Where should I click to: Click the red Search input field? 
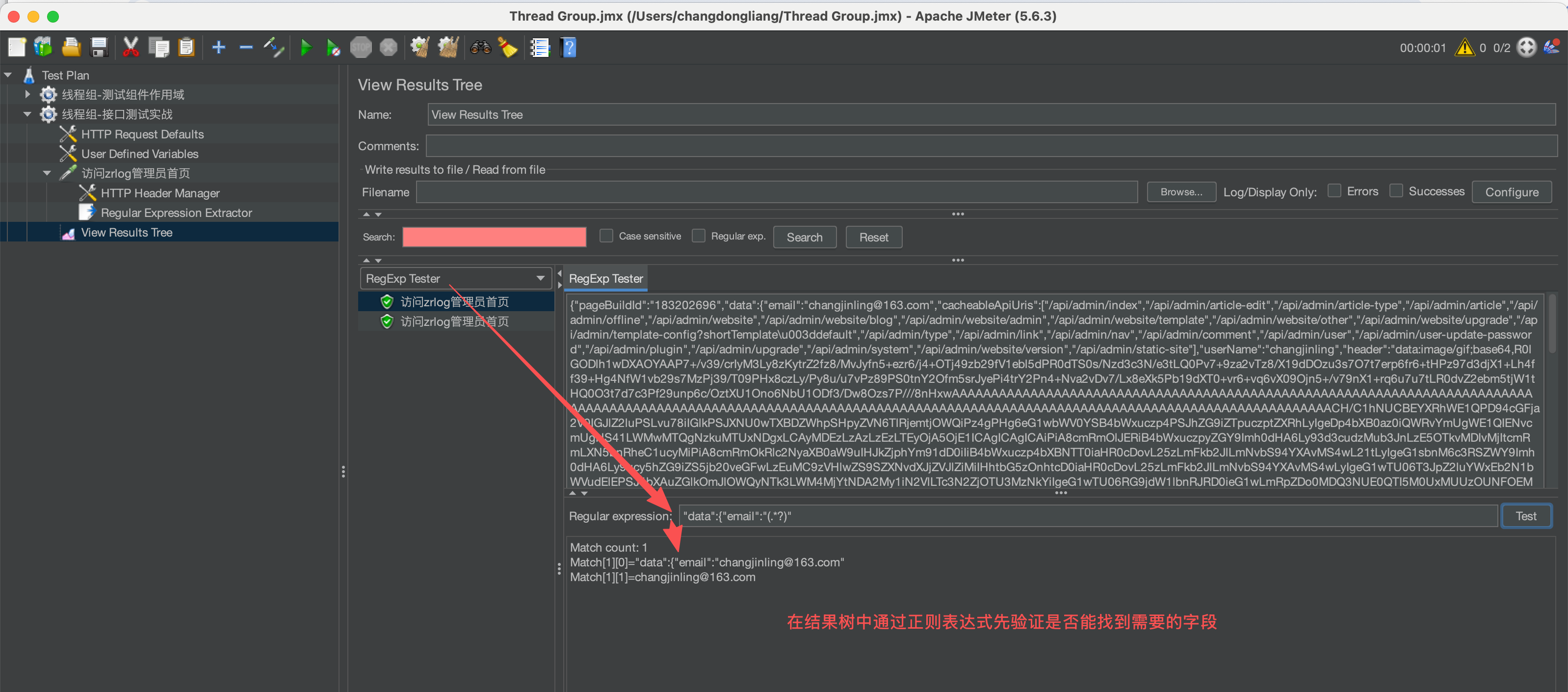[x=494, y=237]
